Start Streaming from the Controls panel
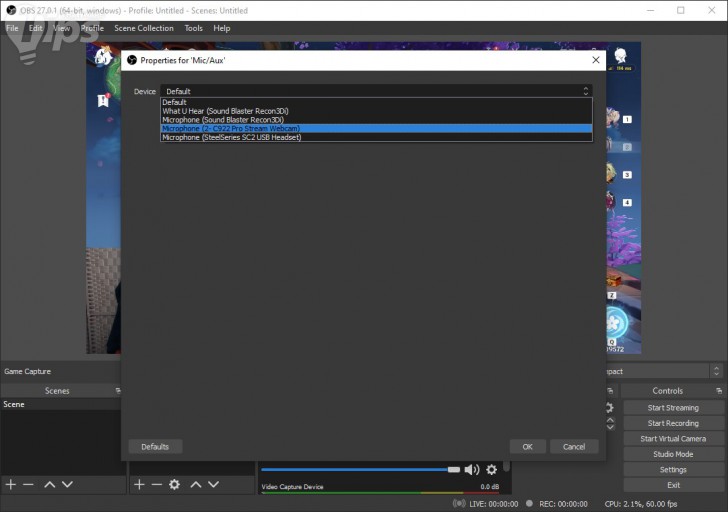Image resolution: width=728 pixels, height=512 pixels. [x=673, y=408]
